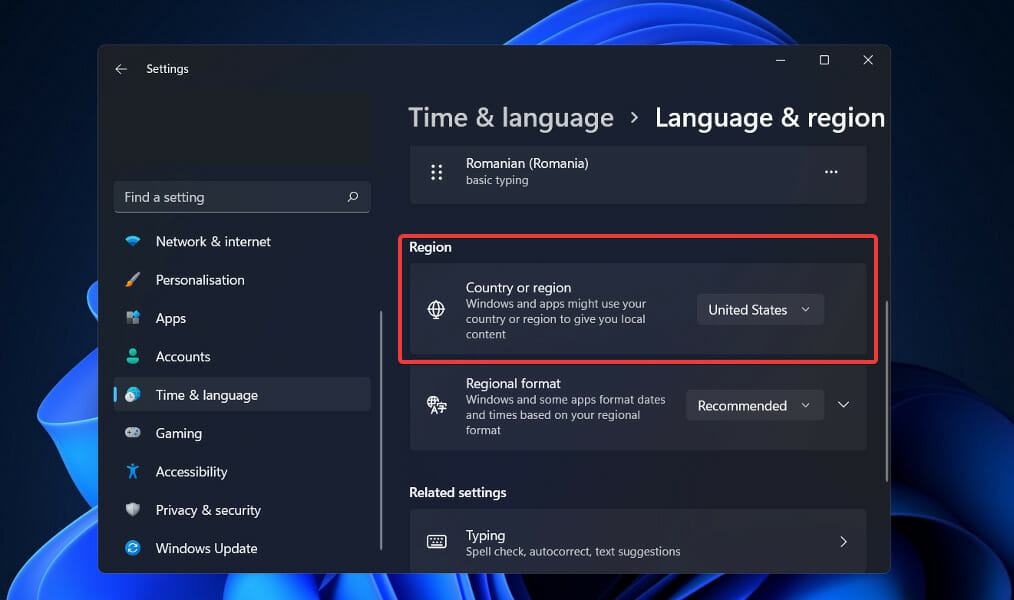This screenshot has height=600, width=1014.
Task: Open the Romanian language three-dot menu
Action: (831, 172)
